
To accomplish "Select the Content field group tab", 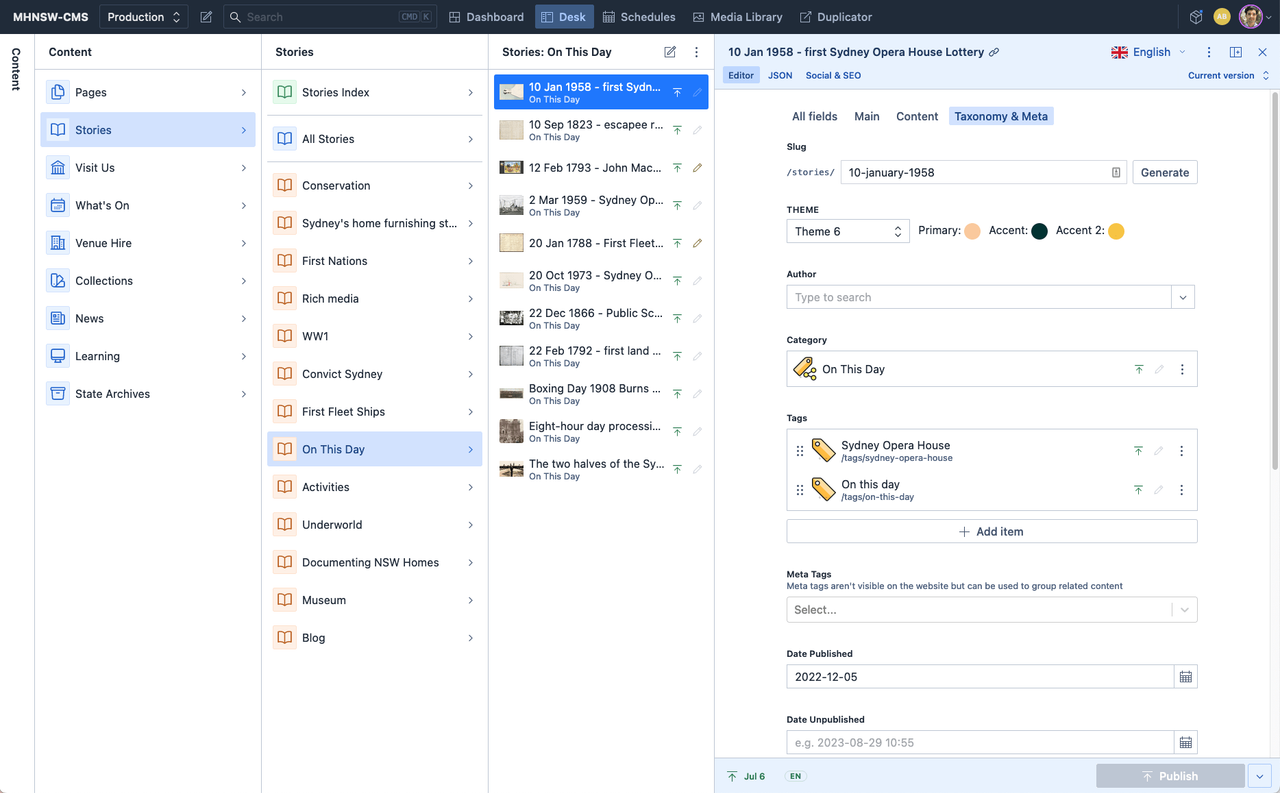I will click(917, 116).
